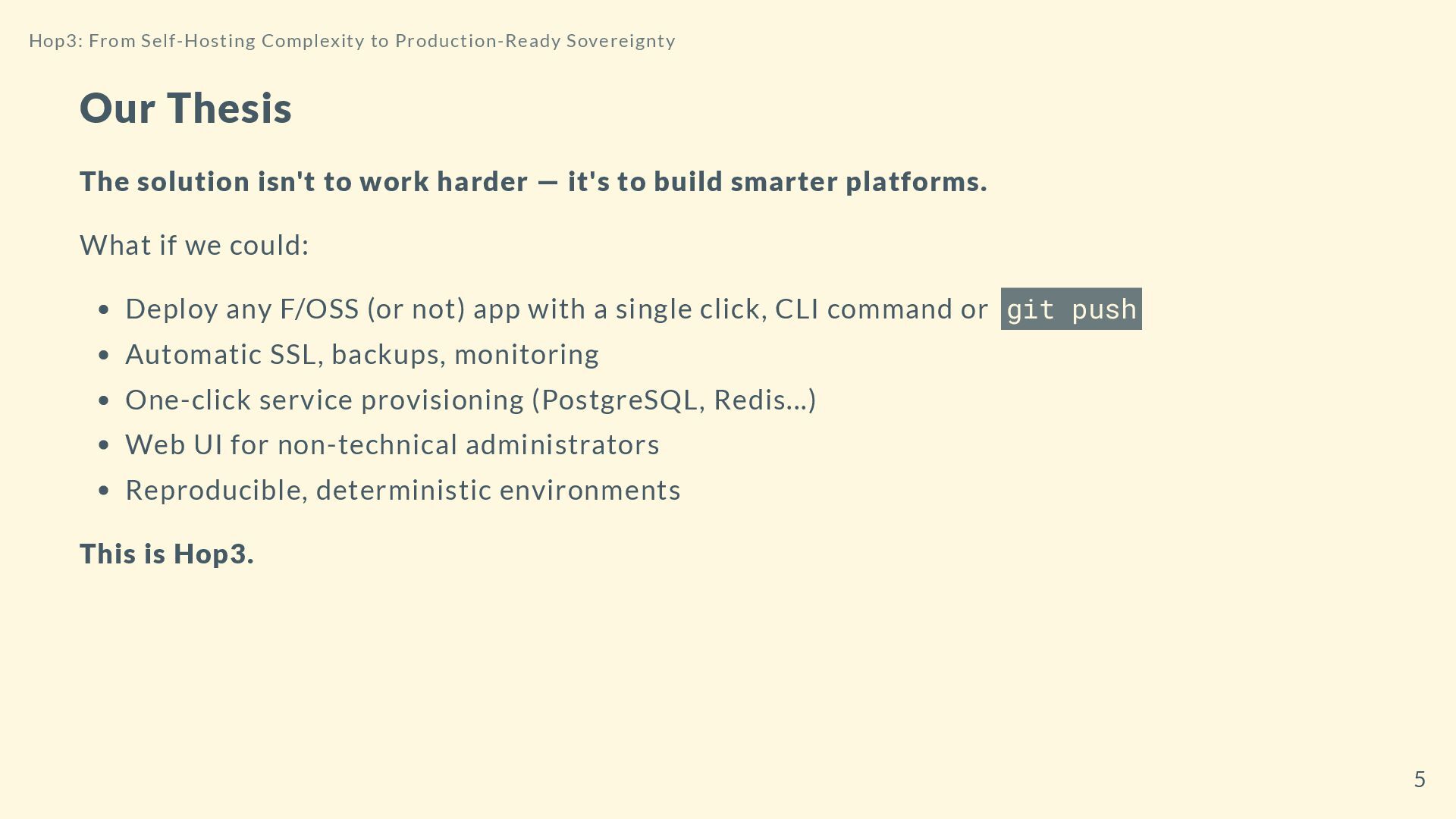Click the bullet dot before "Web UI"
Image resolution: width=1456 pixels, height=819 pixels.
coord(105,446)
